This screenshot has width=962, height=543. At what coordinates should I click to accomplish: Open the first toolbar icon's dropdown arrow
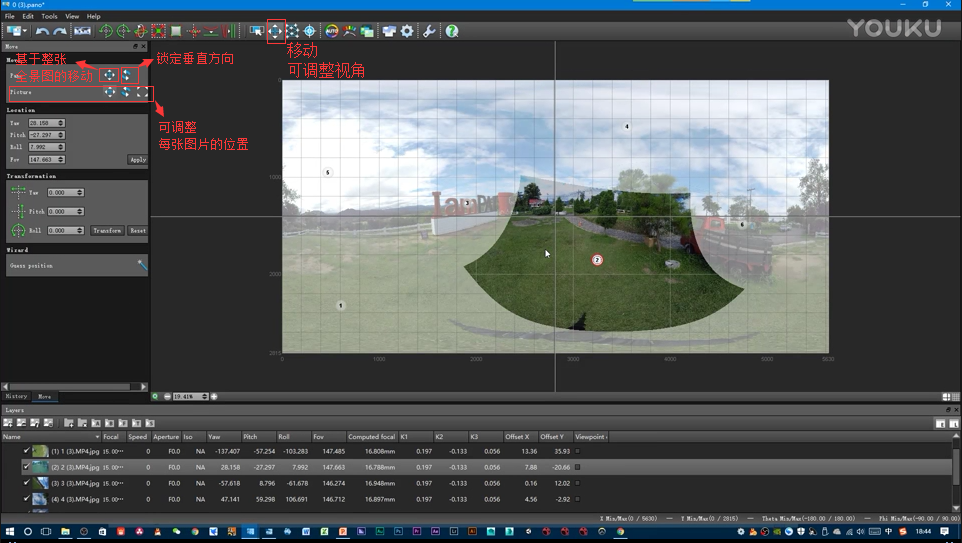pos(26,32)
